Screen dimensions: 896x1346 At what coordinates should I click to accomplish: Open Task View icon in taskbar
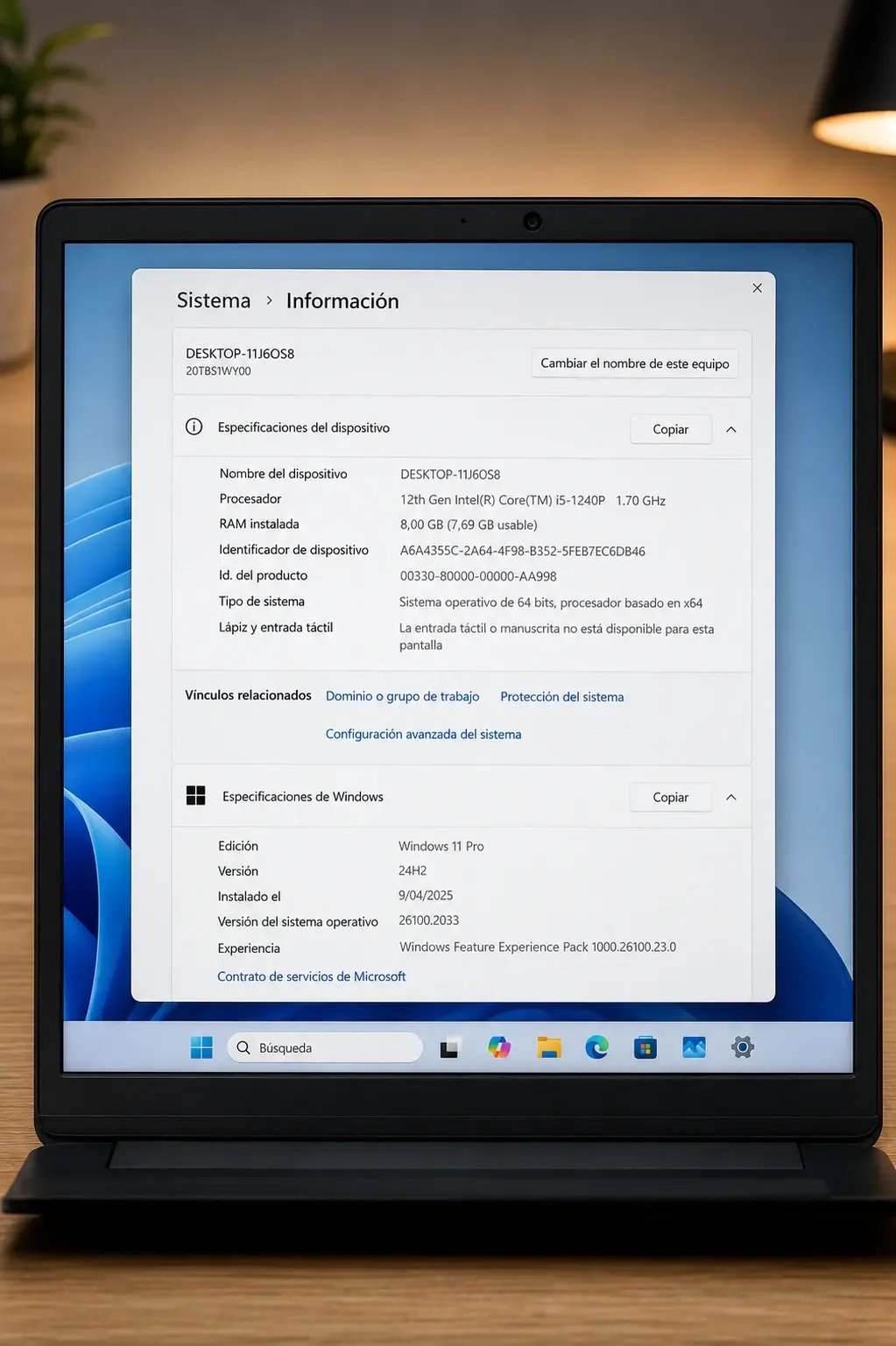[x=449, y=1048]
